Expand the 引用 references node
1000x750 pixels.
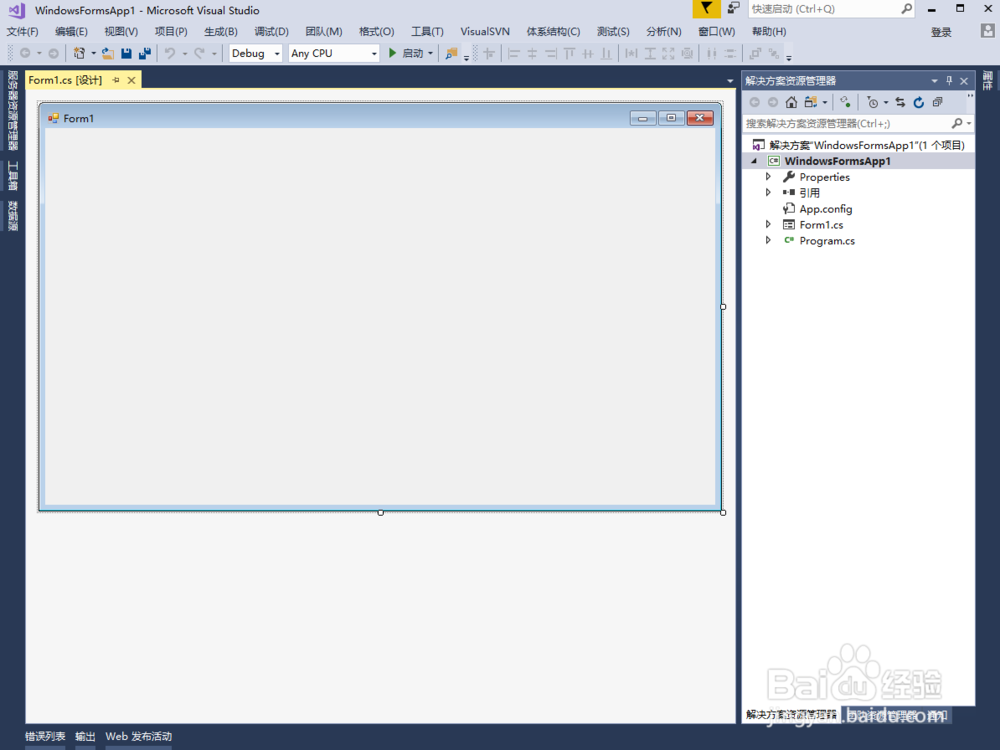coord(768,193)
